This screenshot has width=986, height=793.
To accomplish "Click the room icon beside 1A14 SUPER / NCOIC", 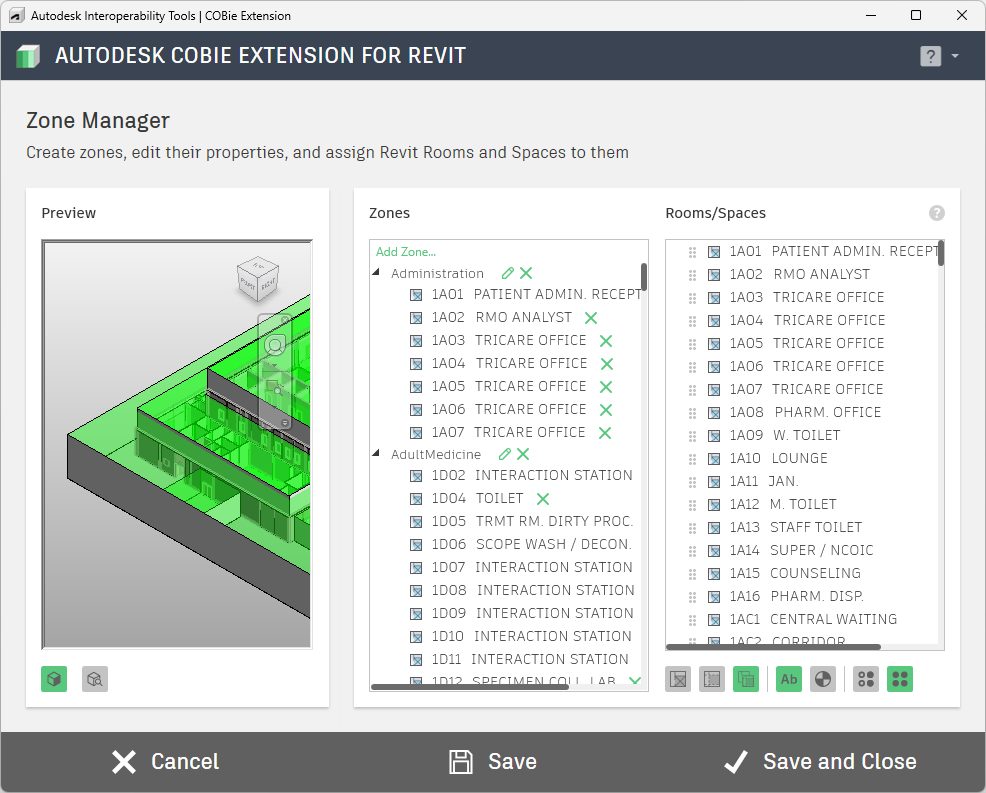I will point(714,551).
